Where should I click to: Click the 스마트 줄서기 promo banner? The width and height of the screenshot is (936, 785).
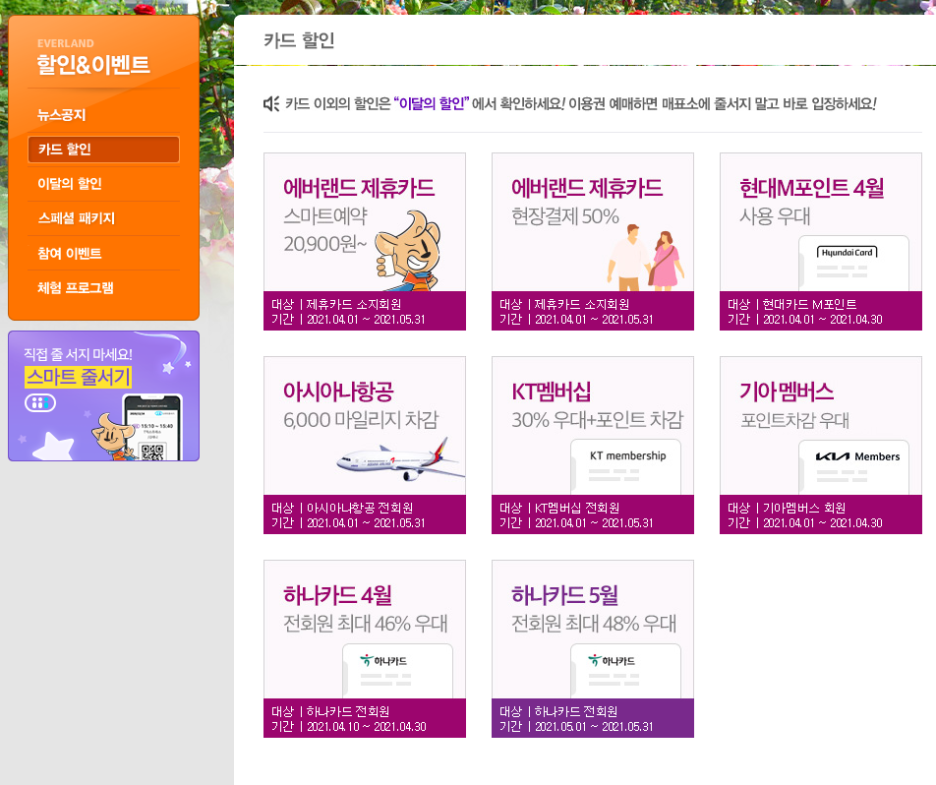coord(104,396)
